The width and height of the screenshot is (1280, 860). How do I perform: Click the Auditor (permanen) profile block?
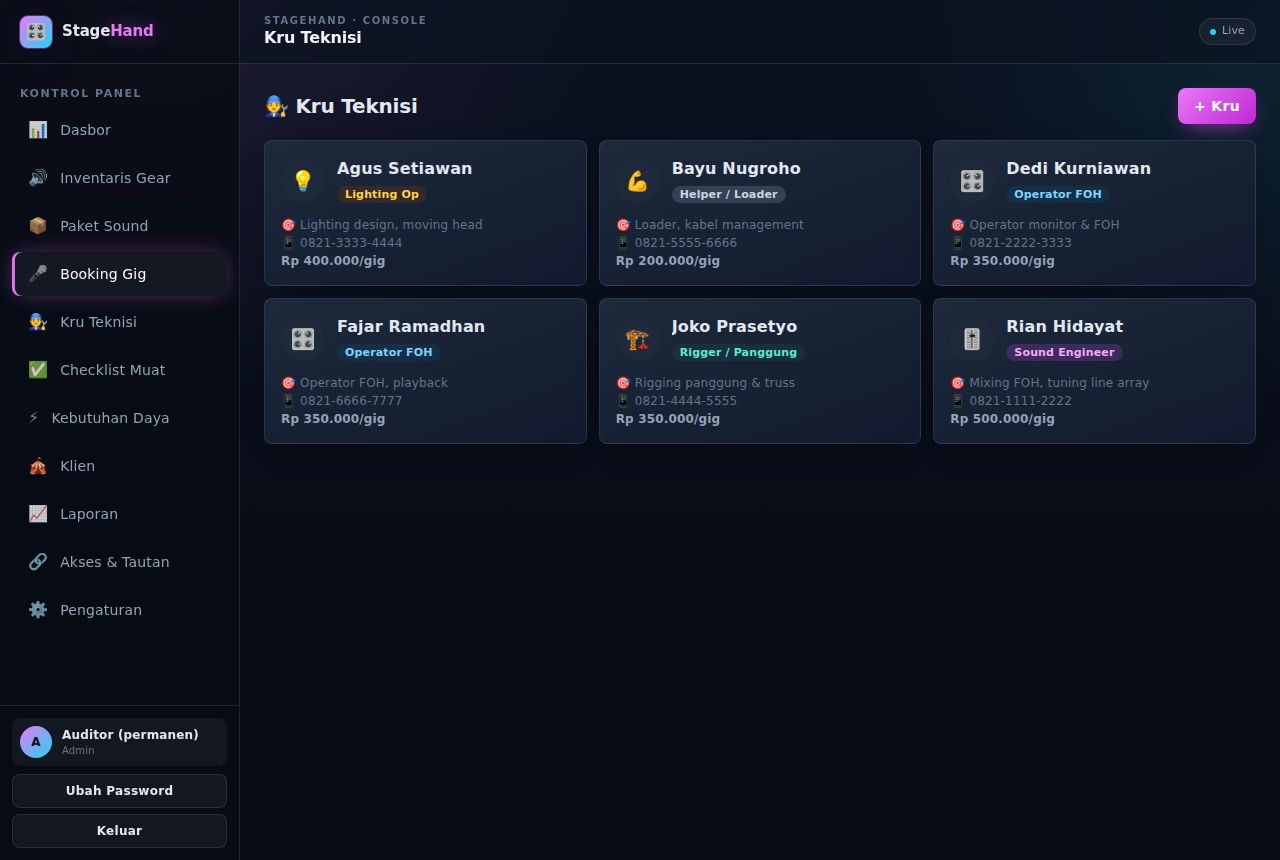(119, 742)
